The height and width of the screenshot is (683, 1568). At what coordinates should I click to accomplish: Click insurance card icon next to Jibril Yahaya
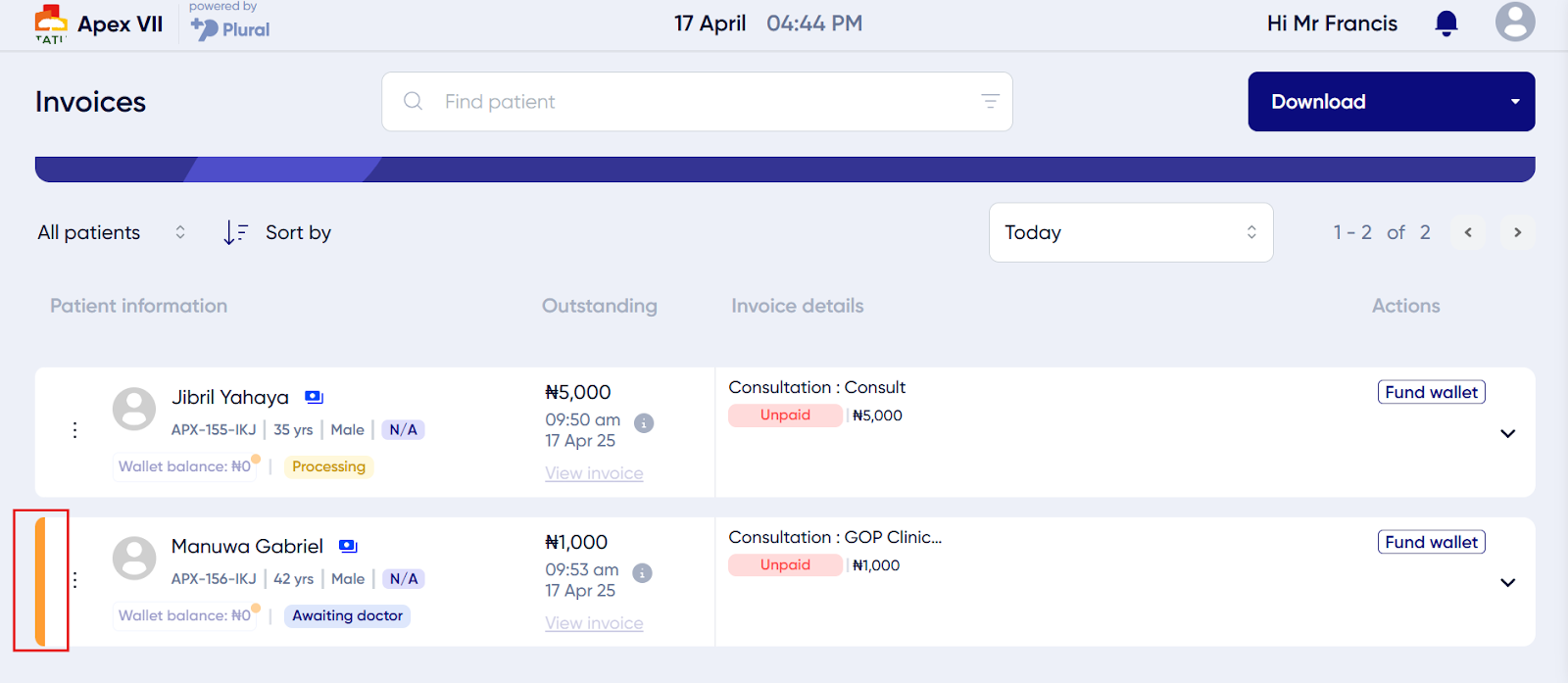(314, 397)
